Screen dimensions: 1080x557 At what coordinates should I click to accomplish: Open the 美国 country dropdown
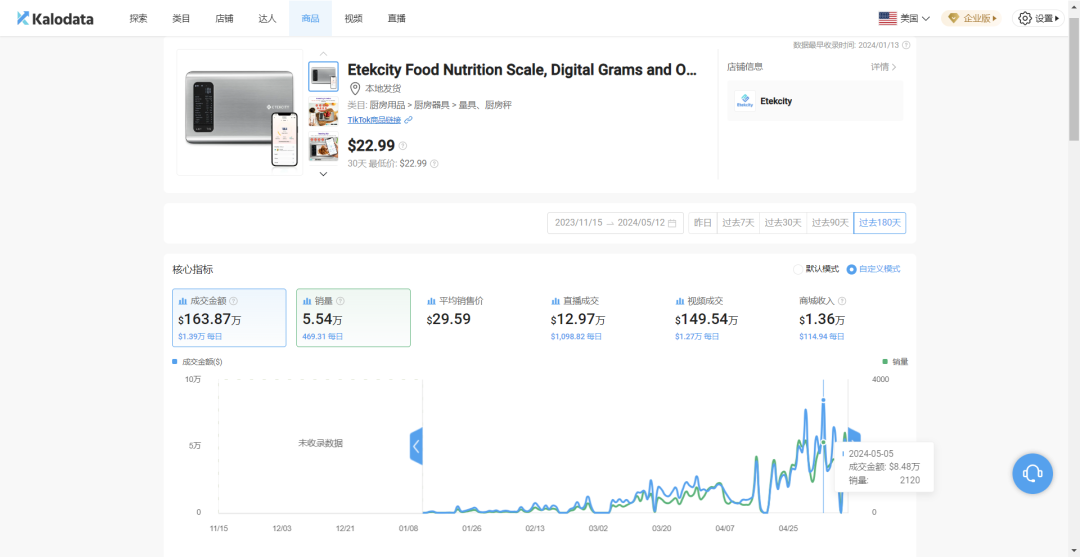point(904,19)
